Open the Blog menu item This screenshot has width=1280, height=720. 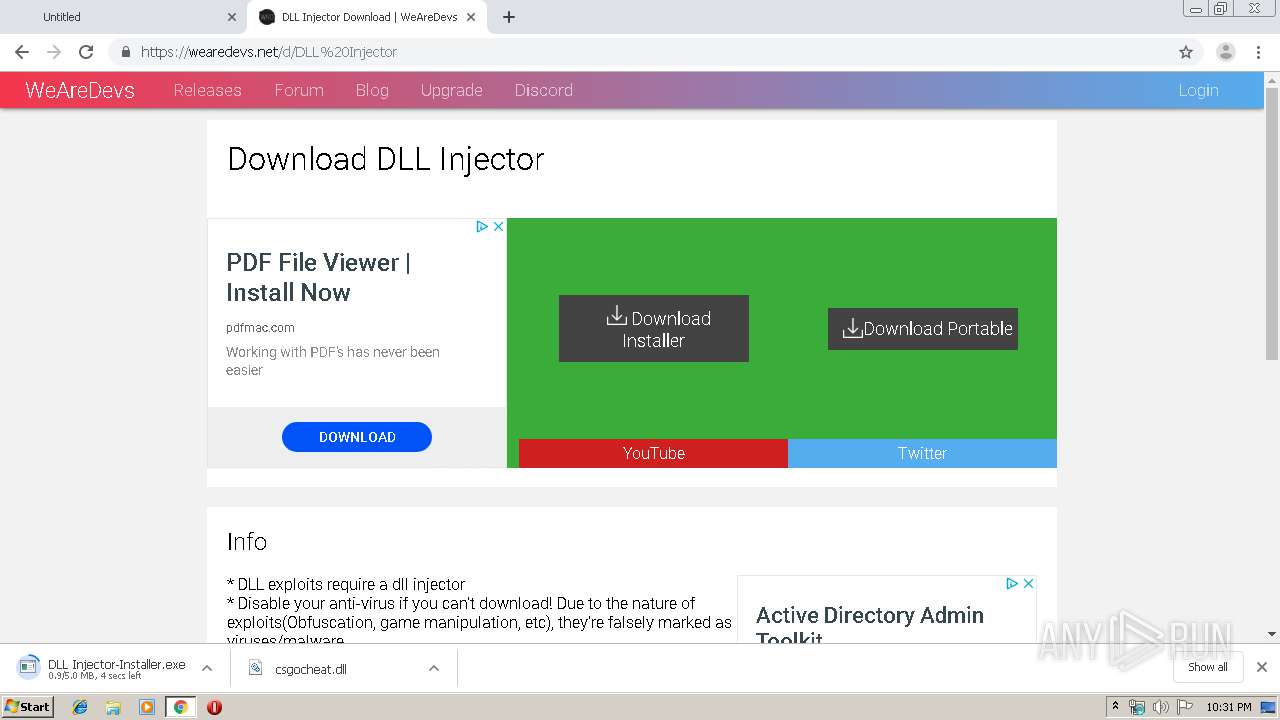tap(372, 90)
